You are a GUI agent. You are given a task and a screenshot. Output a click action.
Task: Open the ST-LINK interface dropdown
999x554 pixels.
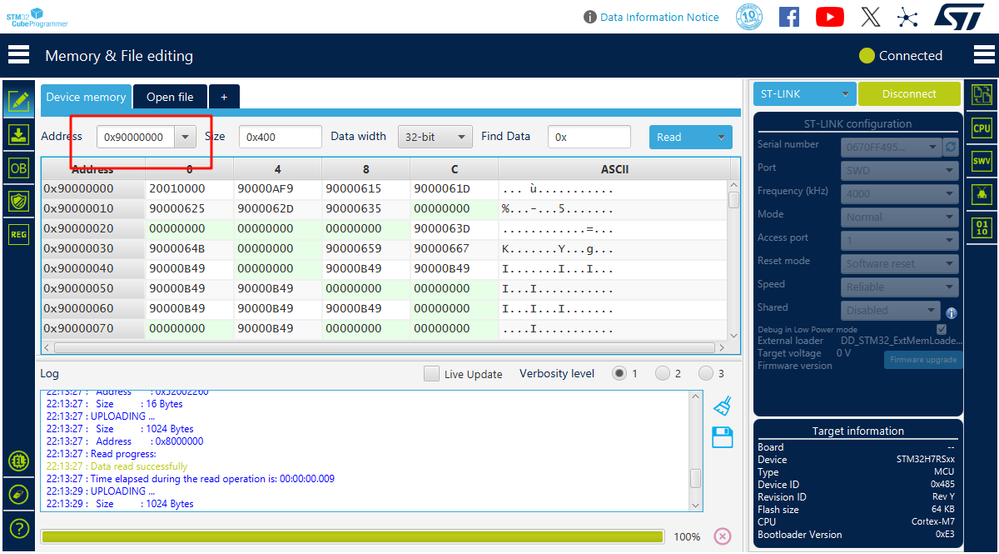click(805, 94)
